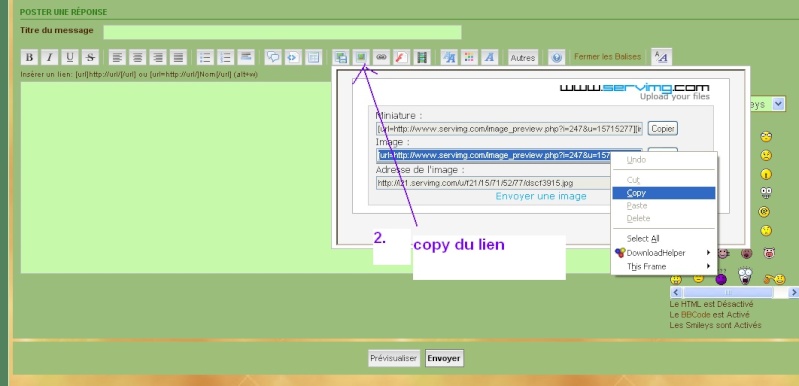Choose Copy in the context menu

click(663, 193)
